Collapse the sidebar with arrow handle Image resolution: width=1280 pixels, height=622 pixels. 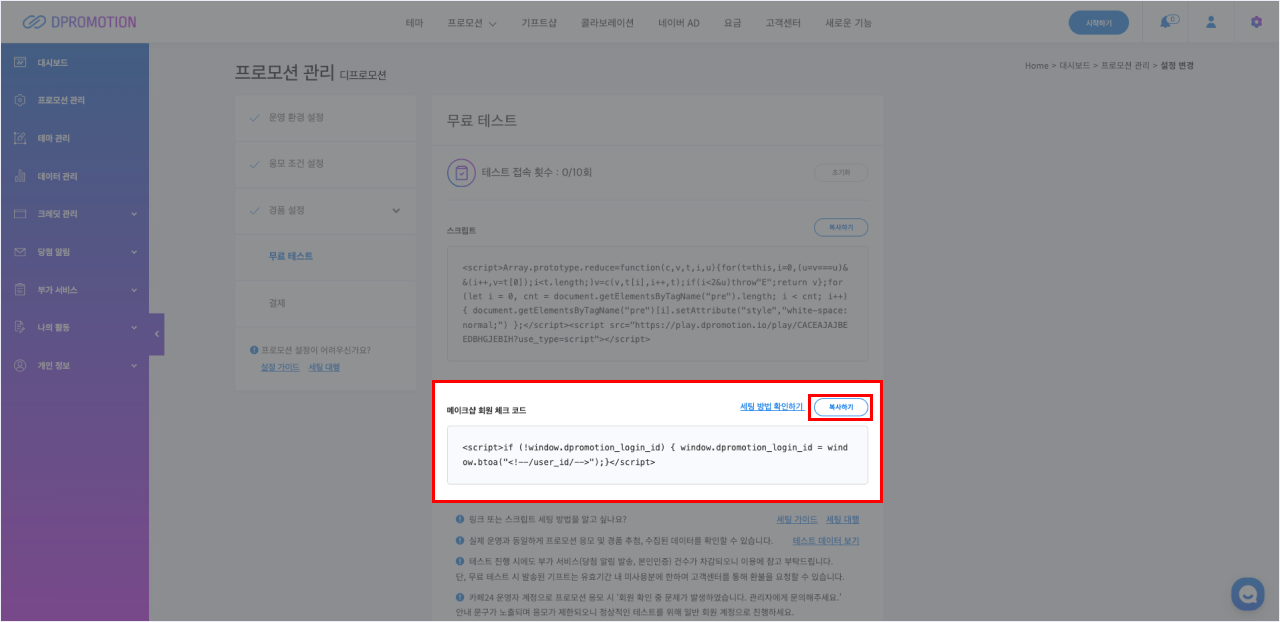(157, 335)
